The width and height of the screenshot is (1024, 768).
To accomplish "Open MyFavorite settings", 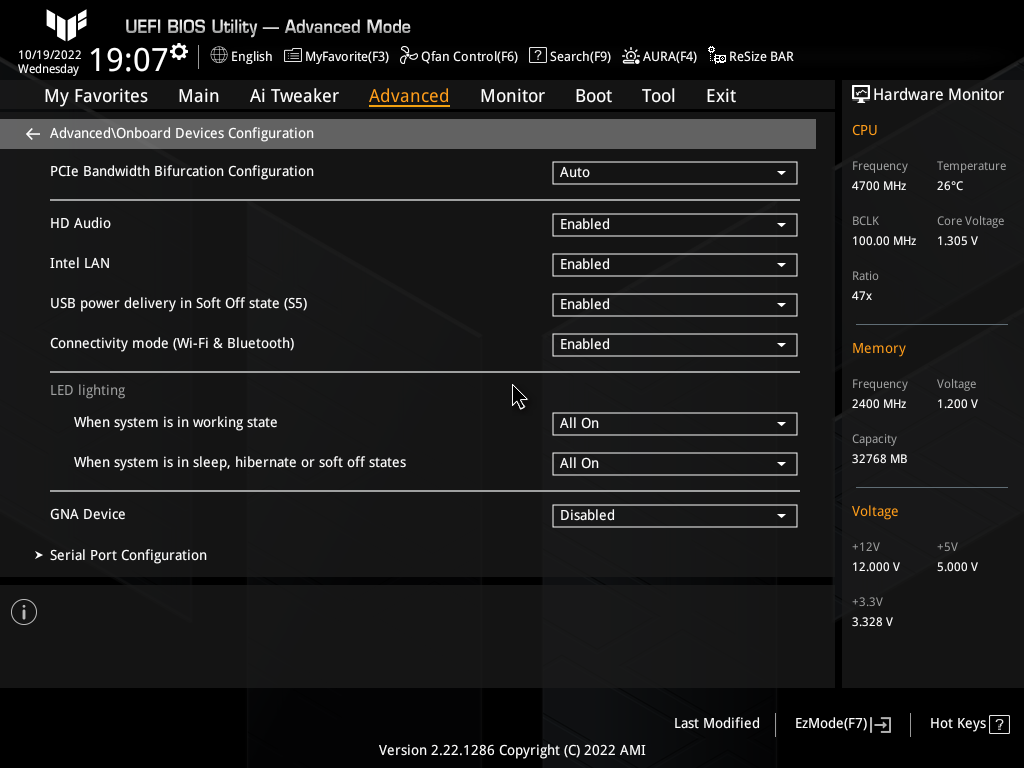I will pyautogui.click(x=336, y=56).
